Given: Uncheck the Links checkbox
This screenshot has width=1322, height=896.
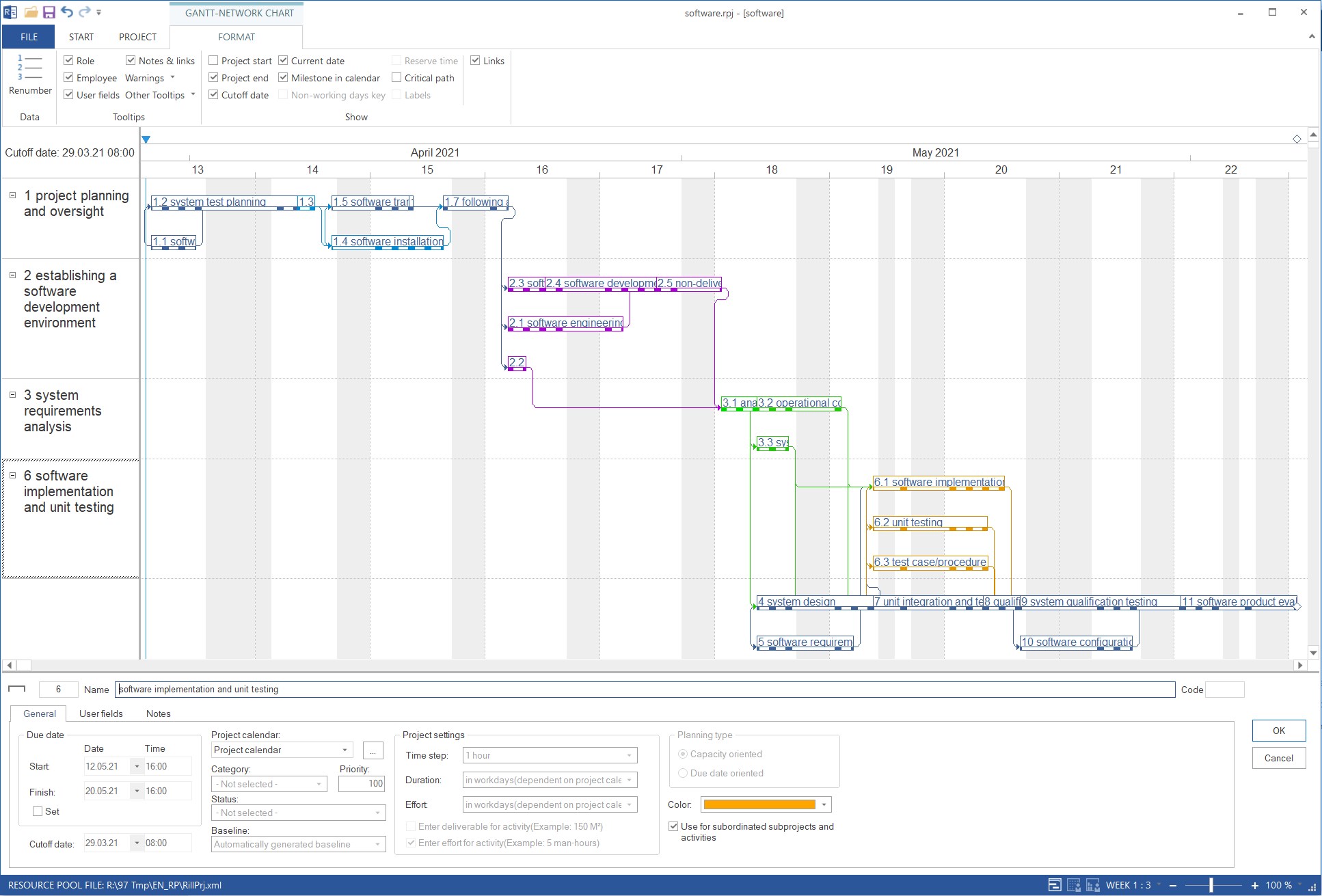Looking at the screenshot, I should point(475,61).
